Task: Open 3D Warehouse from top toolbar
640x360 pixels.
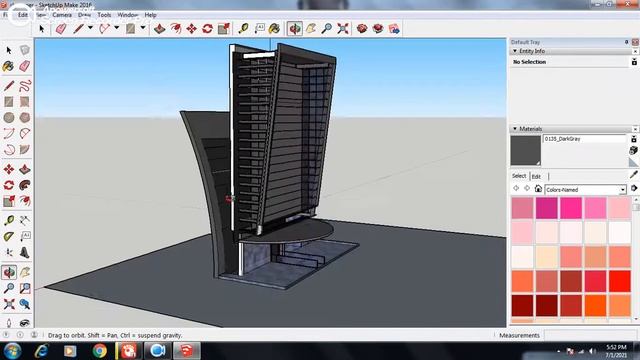Action: 362,29
